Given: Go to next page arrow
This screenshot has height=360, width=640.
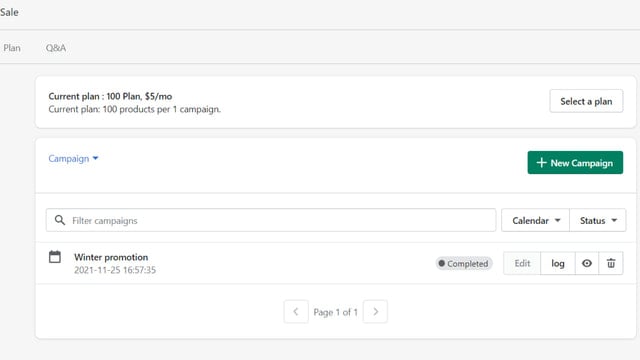Looking at the screenshot, I should (375, 312).
